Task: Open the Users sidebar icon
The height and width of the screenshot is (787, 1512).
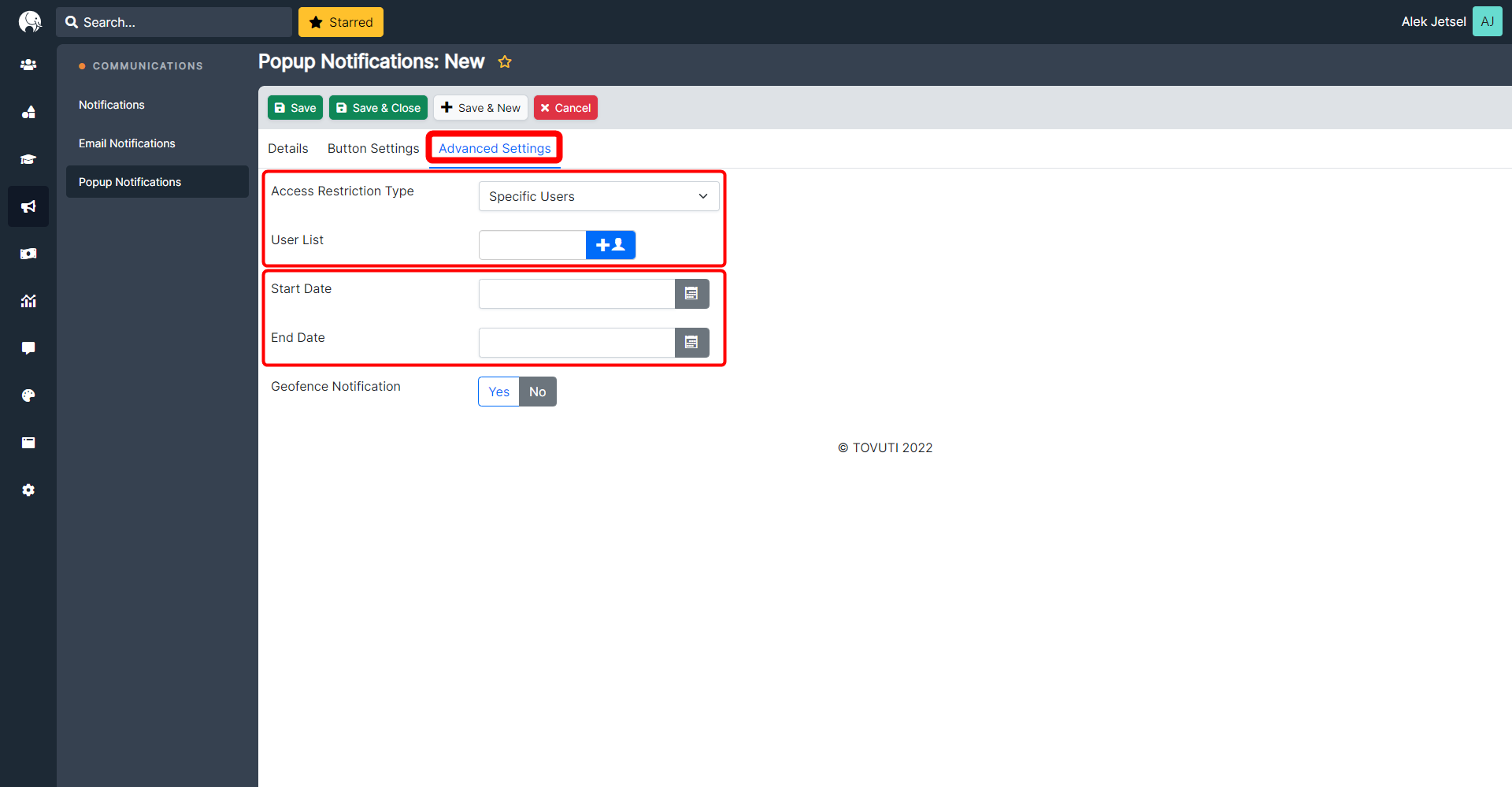Action: 28,65
